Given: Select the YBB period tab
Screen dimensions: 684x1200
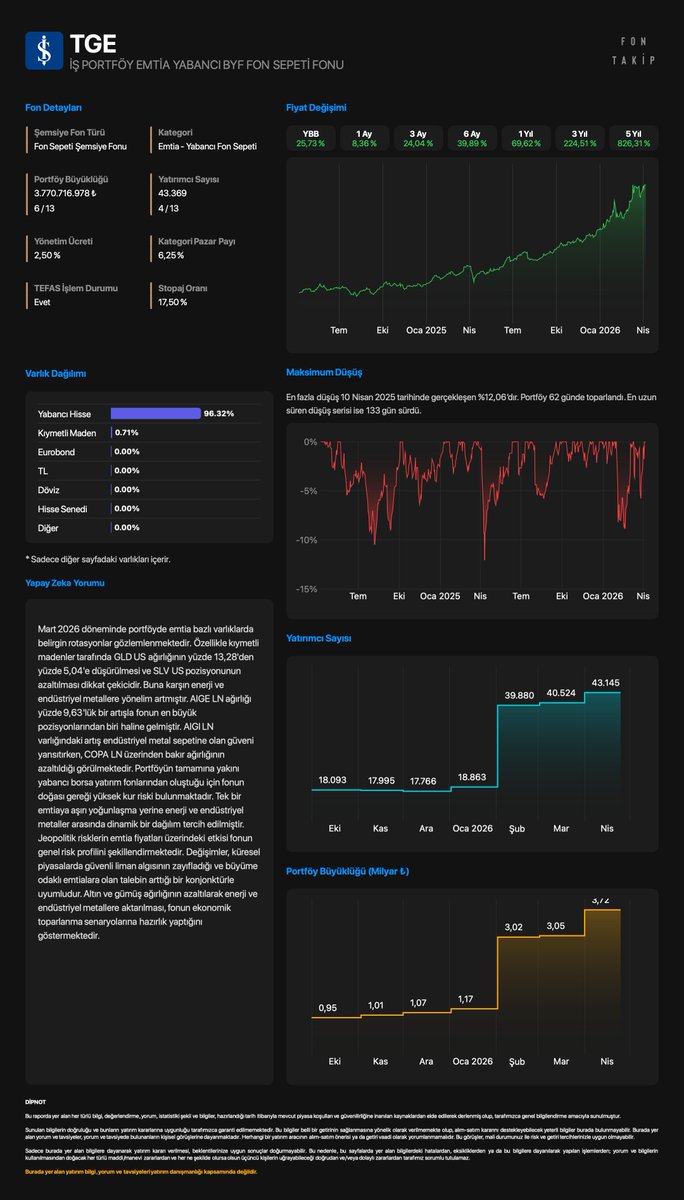Looking at the screenshot, I should click(x=310, y=138).
